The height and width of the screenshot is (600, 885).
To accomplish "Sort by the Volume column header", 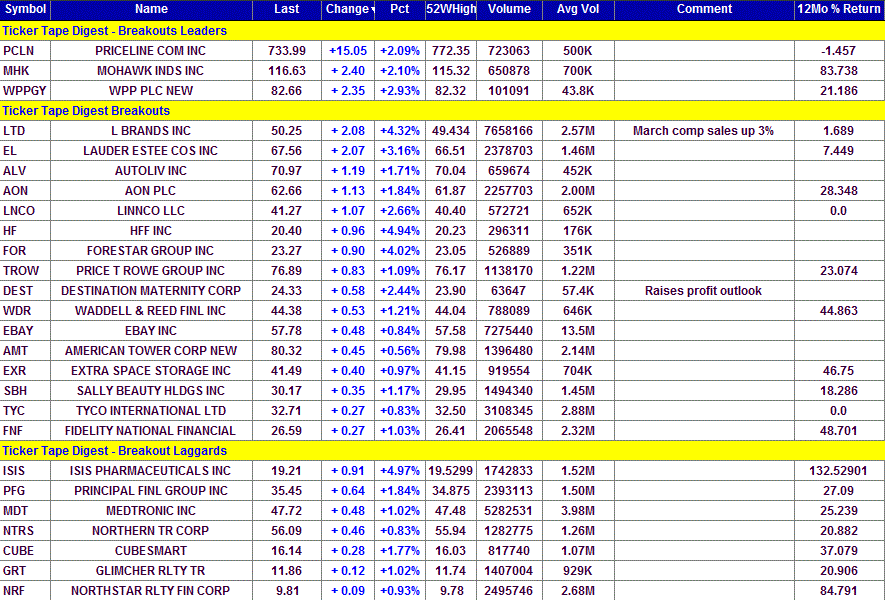I will (x=509, y=9).
